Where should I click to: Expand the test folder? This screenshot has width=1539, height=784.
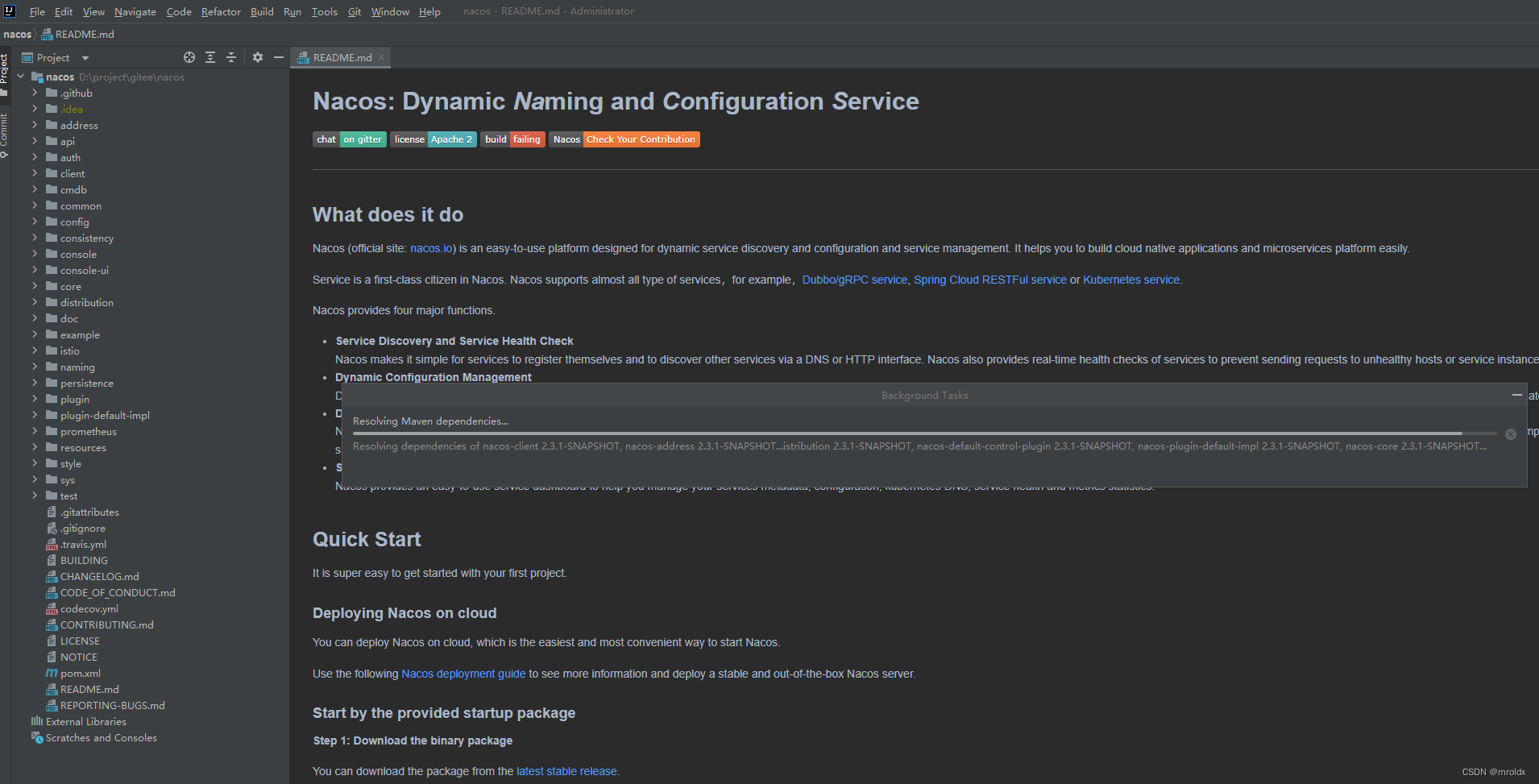click(x=35, y=496)
